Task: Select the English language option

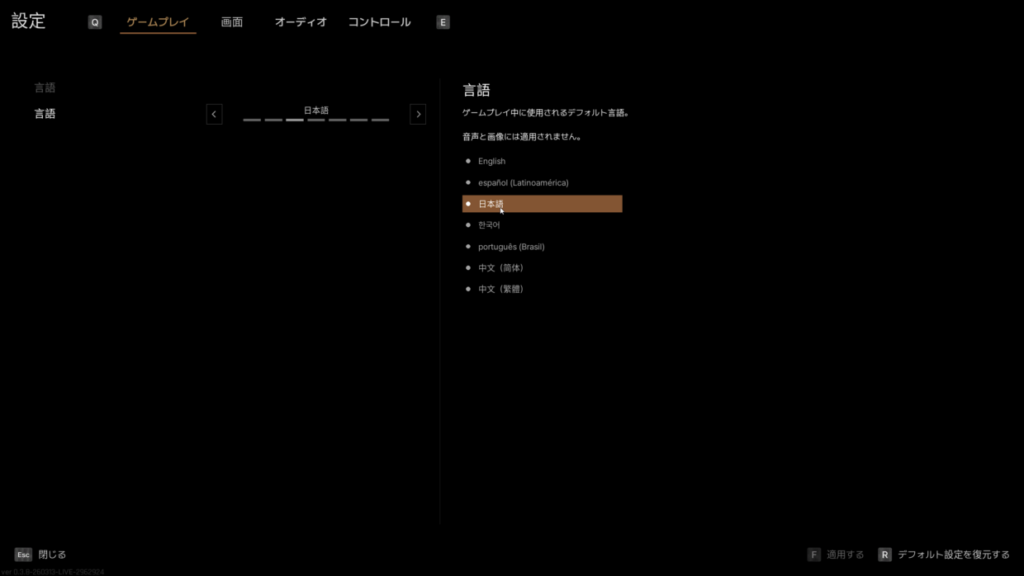Action: [491, 161]
